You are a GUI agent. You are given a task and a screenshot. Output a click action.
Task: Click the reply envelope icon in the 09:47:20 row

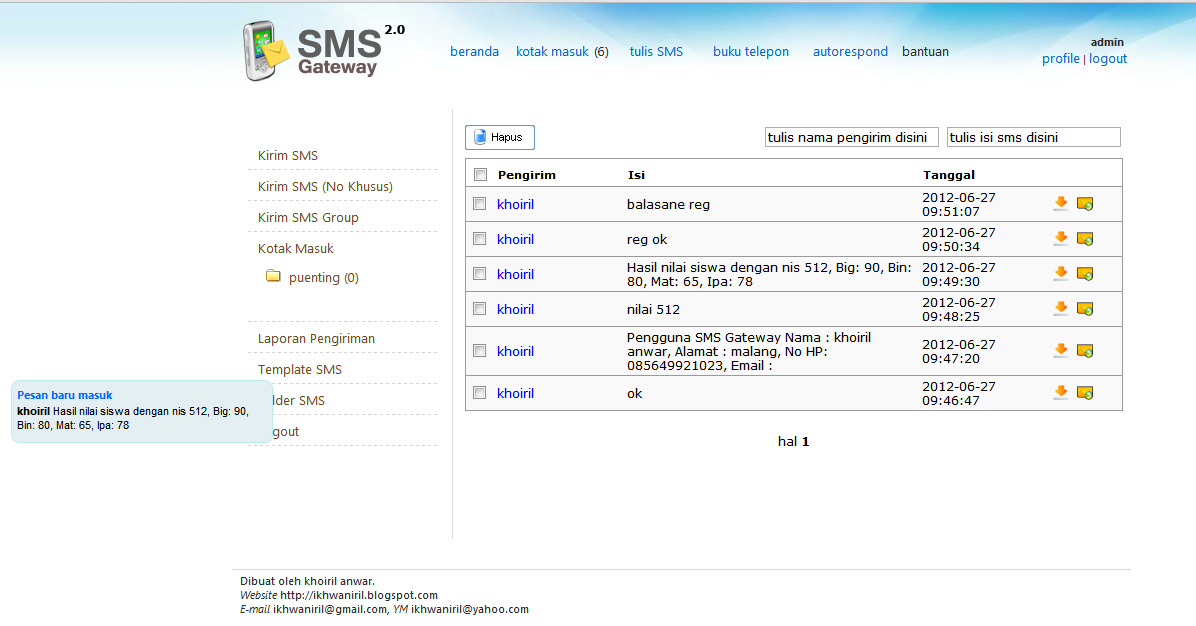[x=1085, y=351]
